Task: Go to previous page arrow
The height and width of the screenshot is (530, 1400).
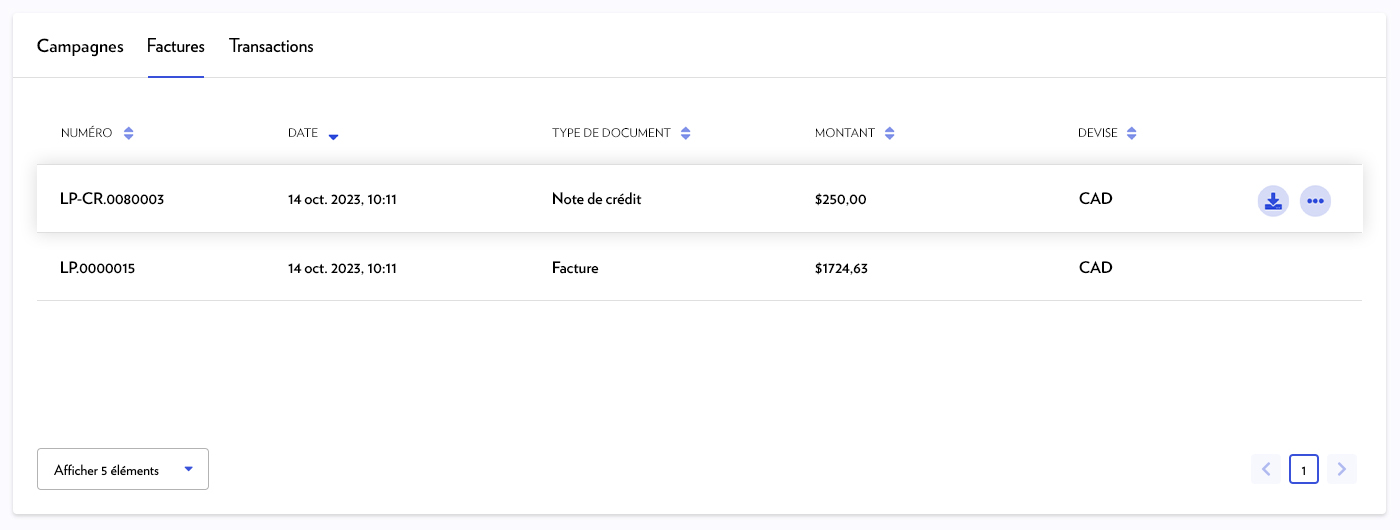Action: (1266, 469)
